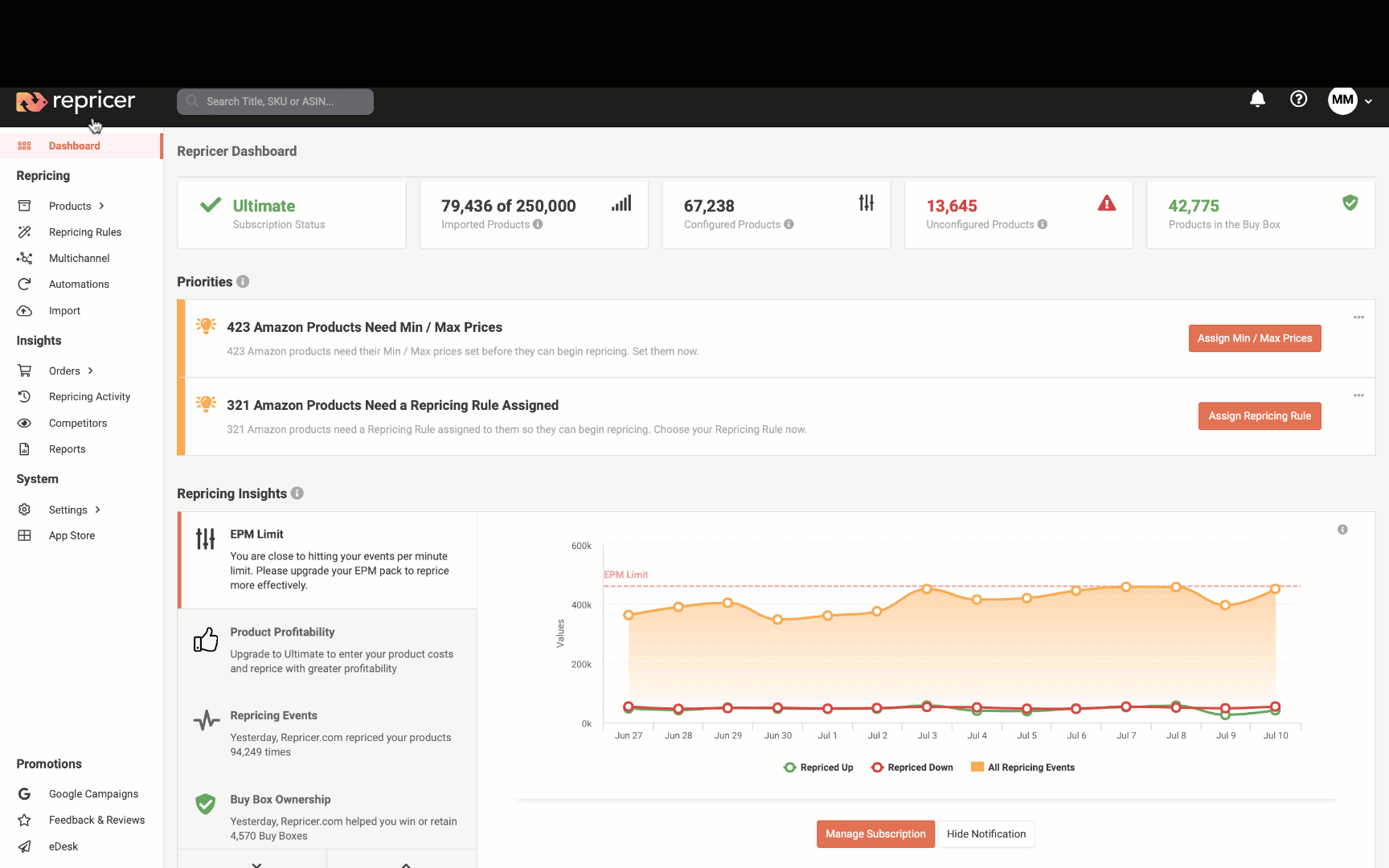The width and height of the screenshot is (1389, 868).
Task: Click the Assign Min / Max Prices button
Action: point(1255,338)
